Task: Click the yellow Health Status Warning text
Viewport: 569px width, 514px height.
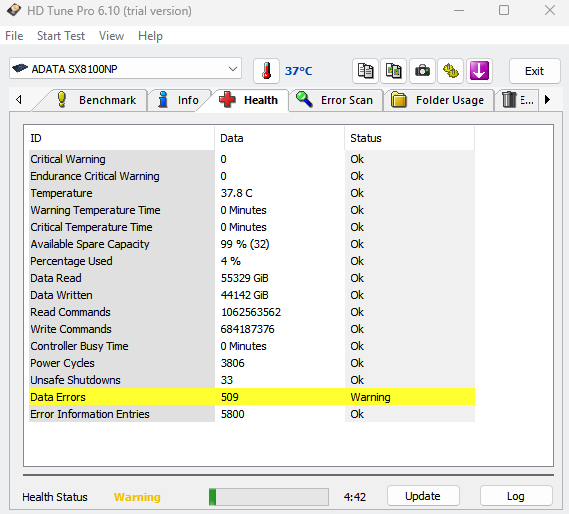Action: (137, 497)
